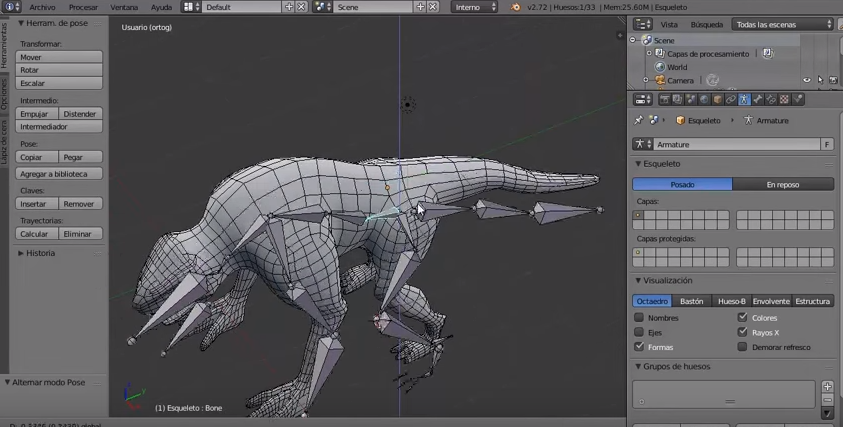
Task: Select En reposo pose position
Action: coord(783,184)
